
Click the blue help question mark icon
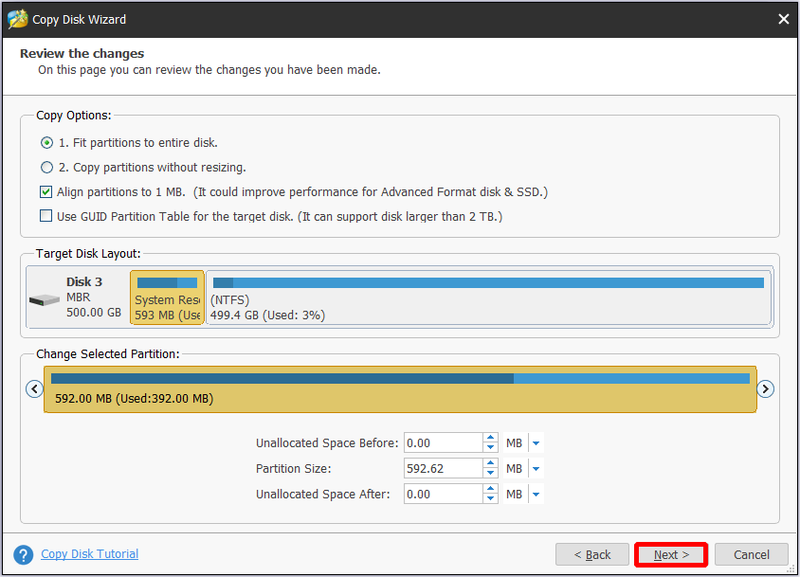(23, 555)
